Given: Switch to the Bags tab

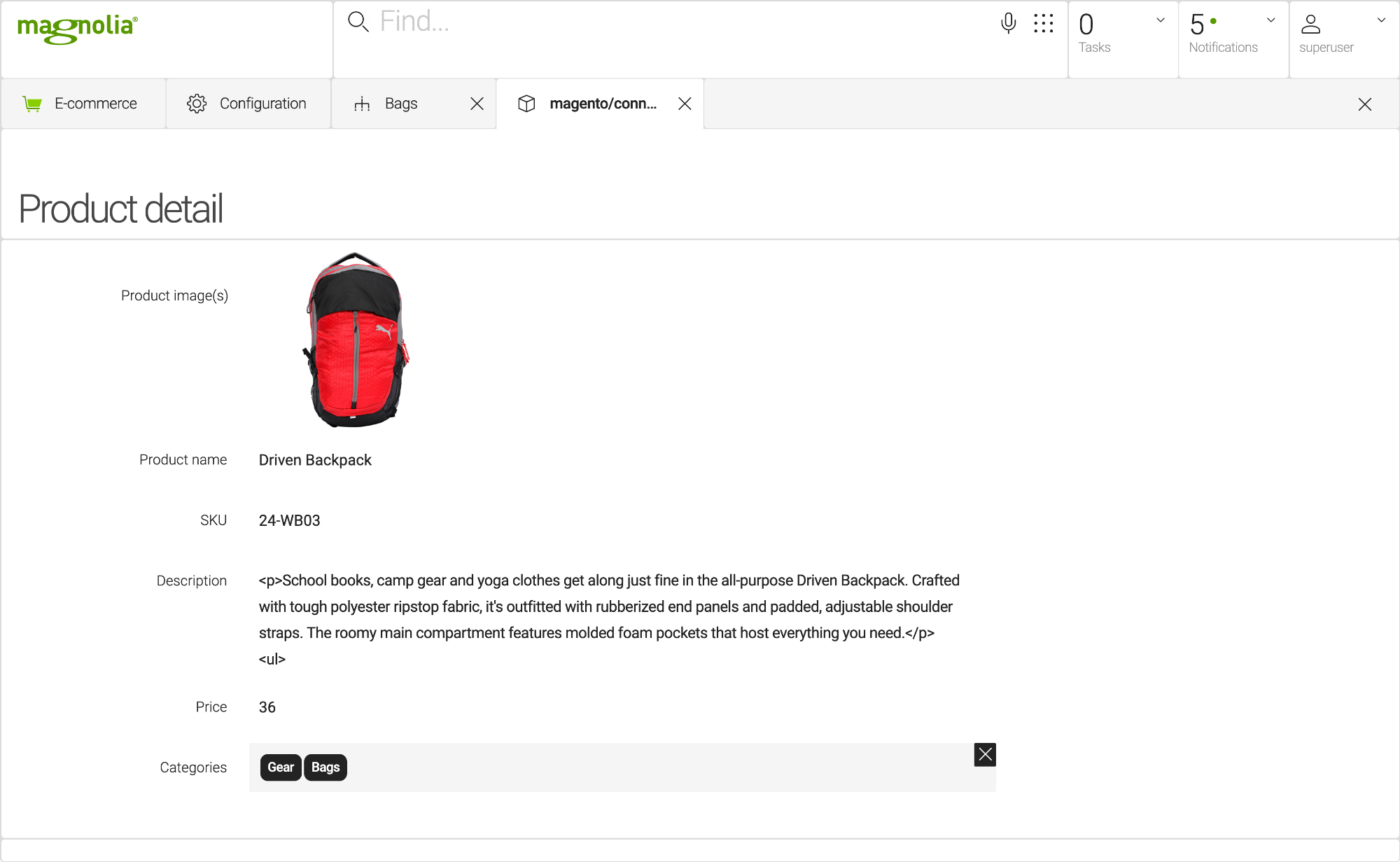Looking at the screenshot, I should click(399, 103).
